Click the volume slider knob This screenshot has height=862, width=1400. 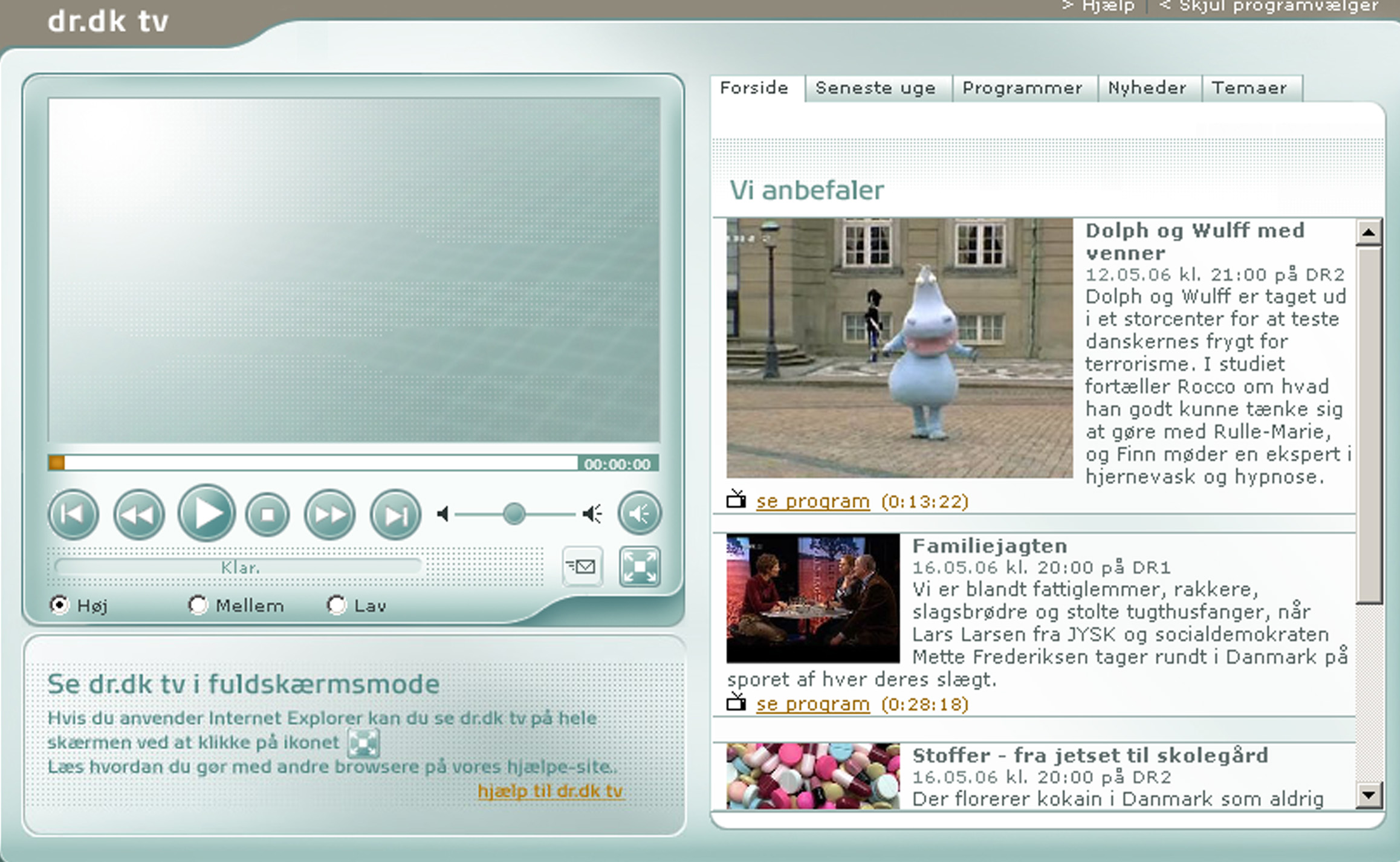[x=514, y=514]
